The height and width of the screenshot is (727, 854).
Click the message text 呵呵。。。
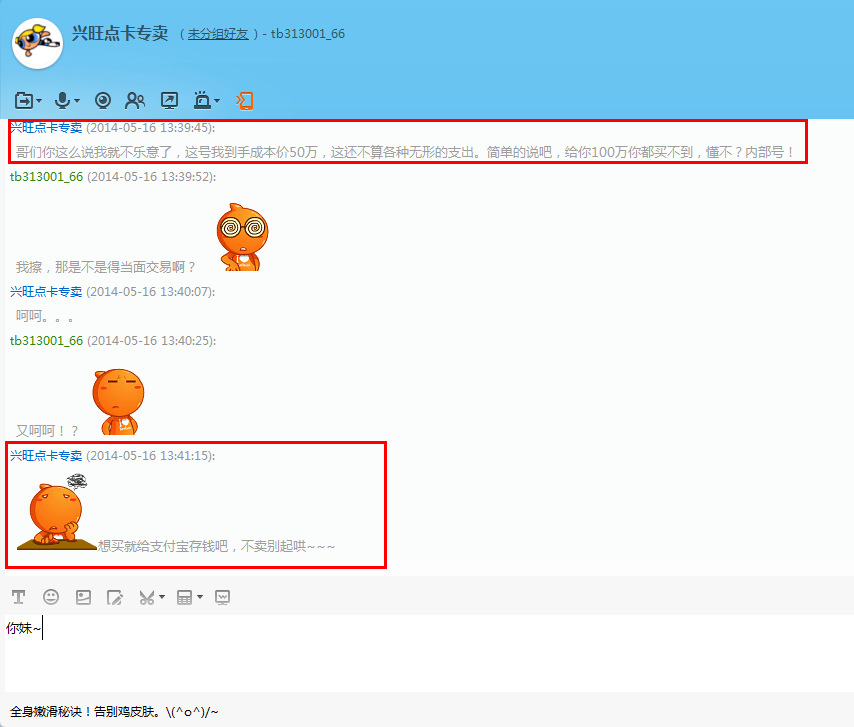tap(45, 316)
